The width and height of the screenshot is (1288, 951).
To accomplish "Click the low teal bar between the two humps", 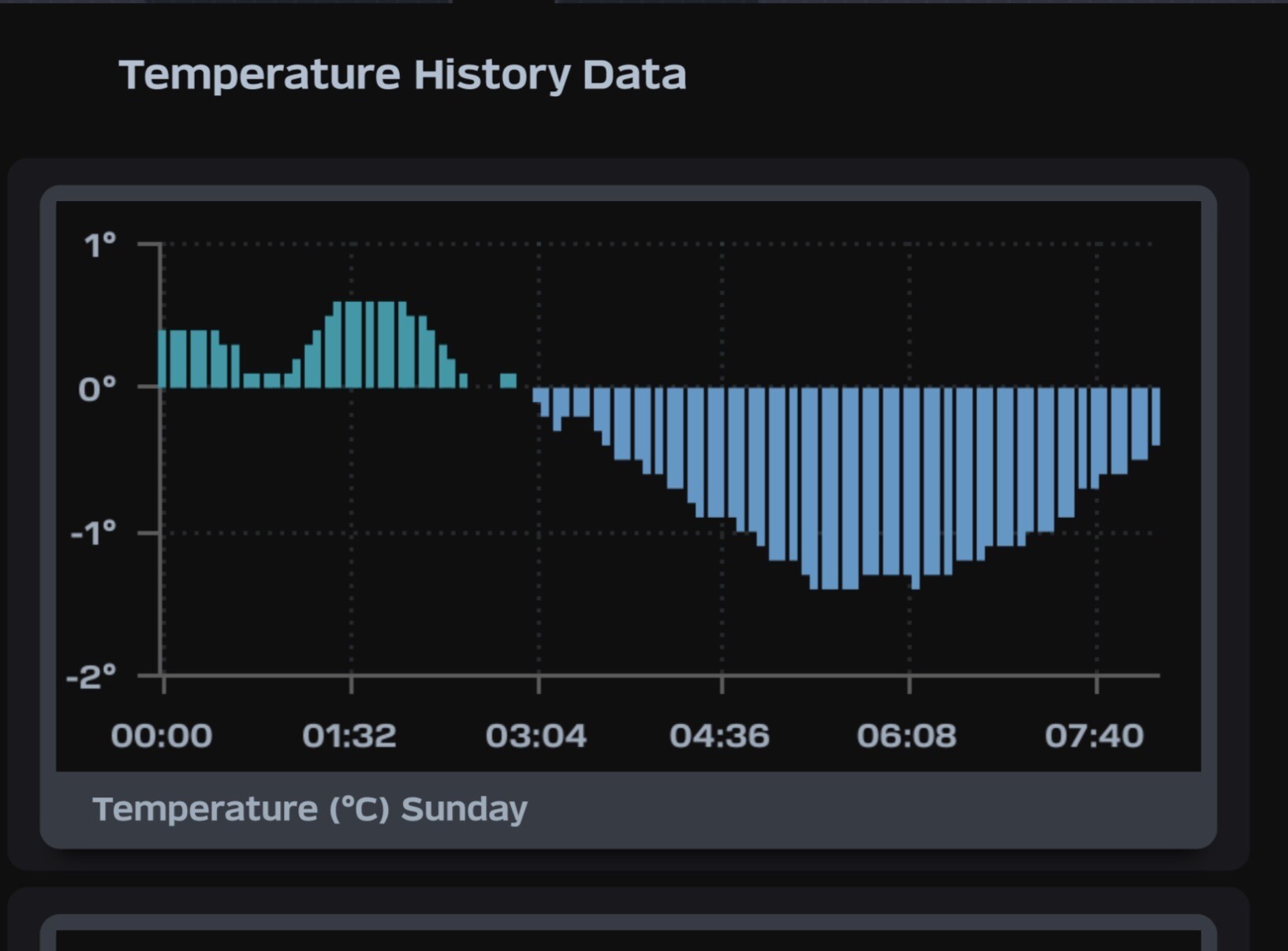I will pyautogui.click(x=252, y=380).
